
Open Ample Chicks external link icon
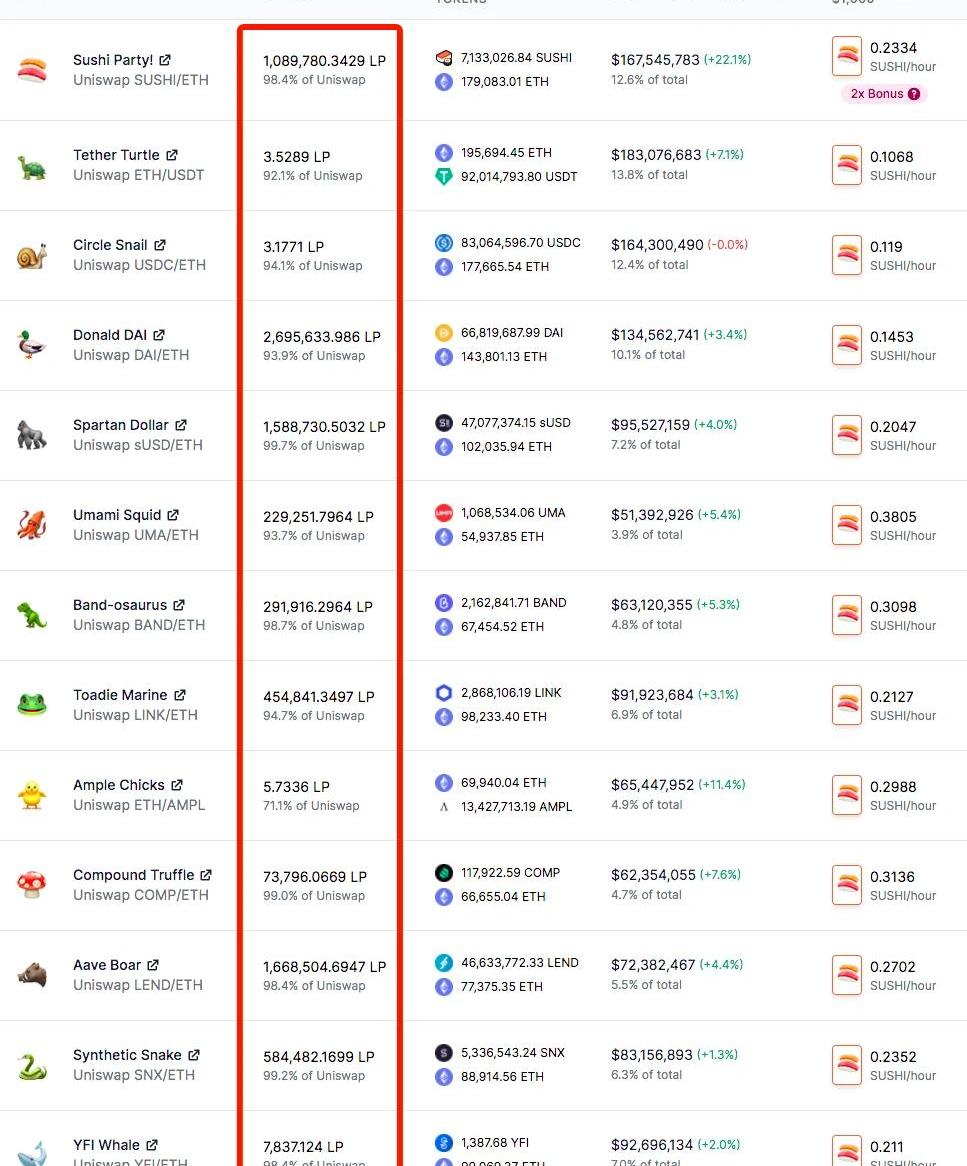tap(177, 785)
